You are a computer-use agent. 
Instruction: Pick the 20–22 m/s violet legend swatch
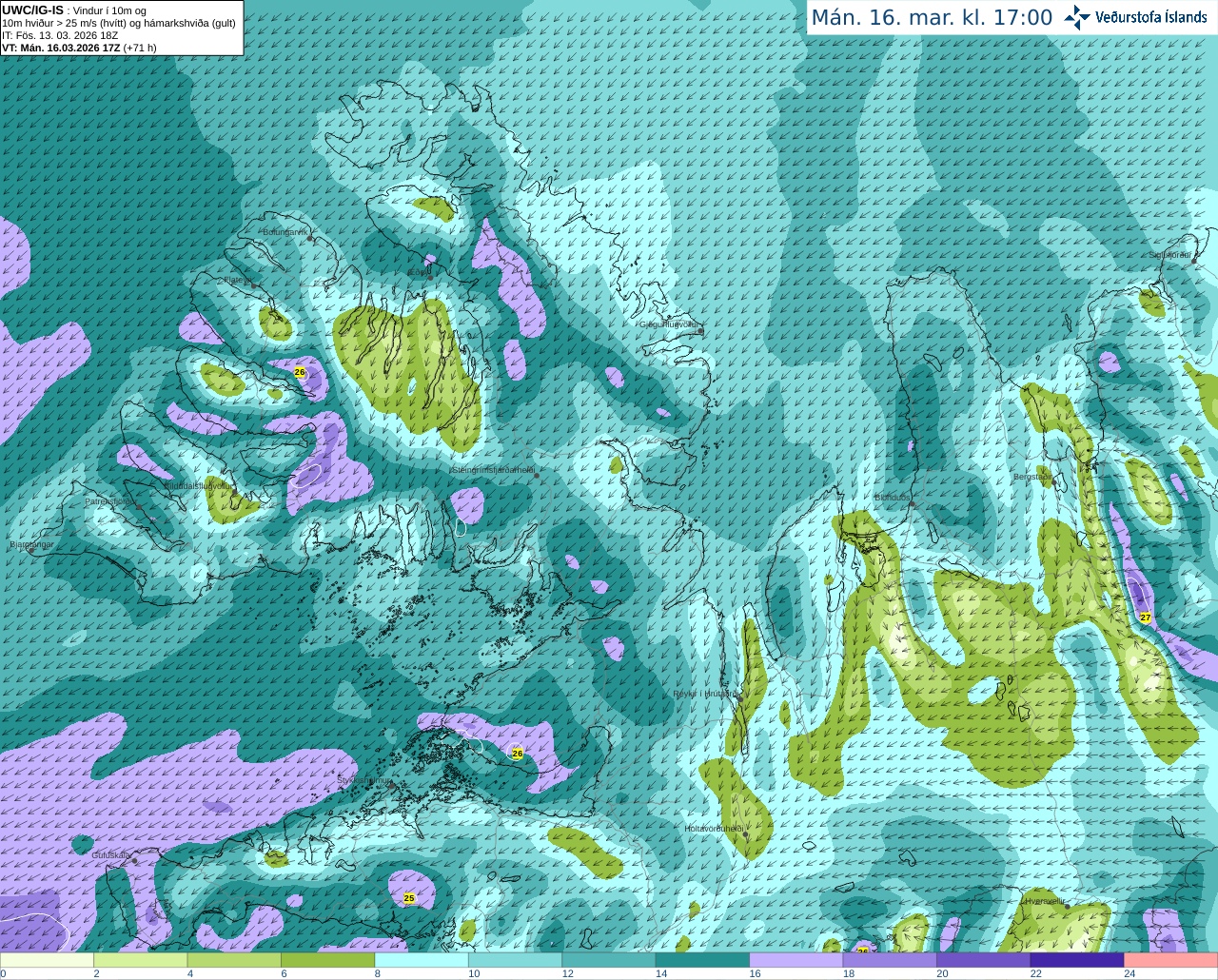pos(984,960)
